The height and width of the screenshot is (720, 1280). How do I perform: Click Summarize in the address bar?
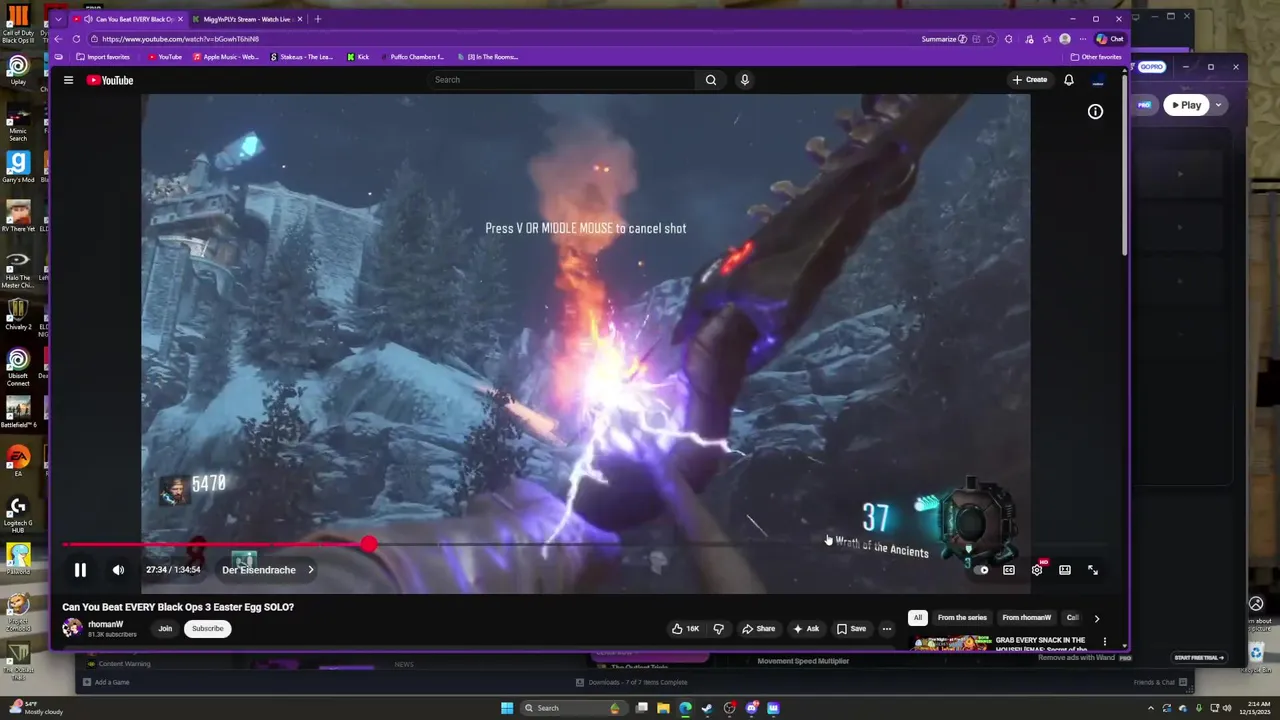click(944, 39)
